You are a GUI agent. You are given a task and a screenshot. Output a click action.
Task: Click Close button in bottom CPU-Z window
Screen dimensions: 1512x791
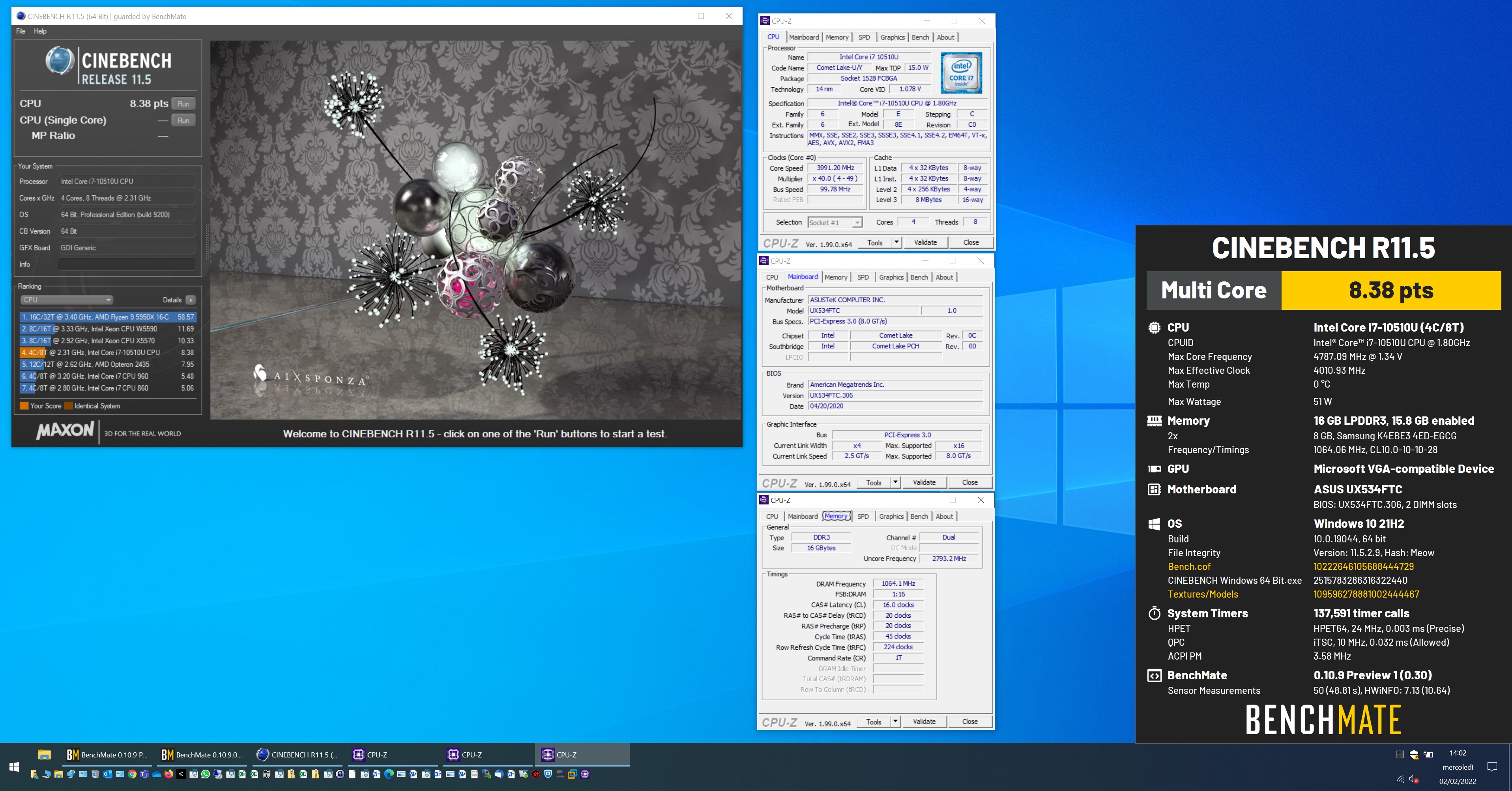[x=969, y=721]
